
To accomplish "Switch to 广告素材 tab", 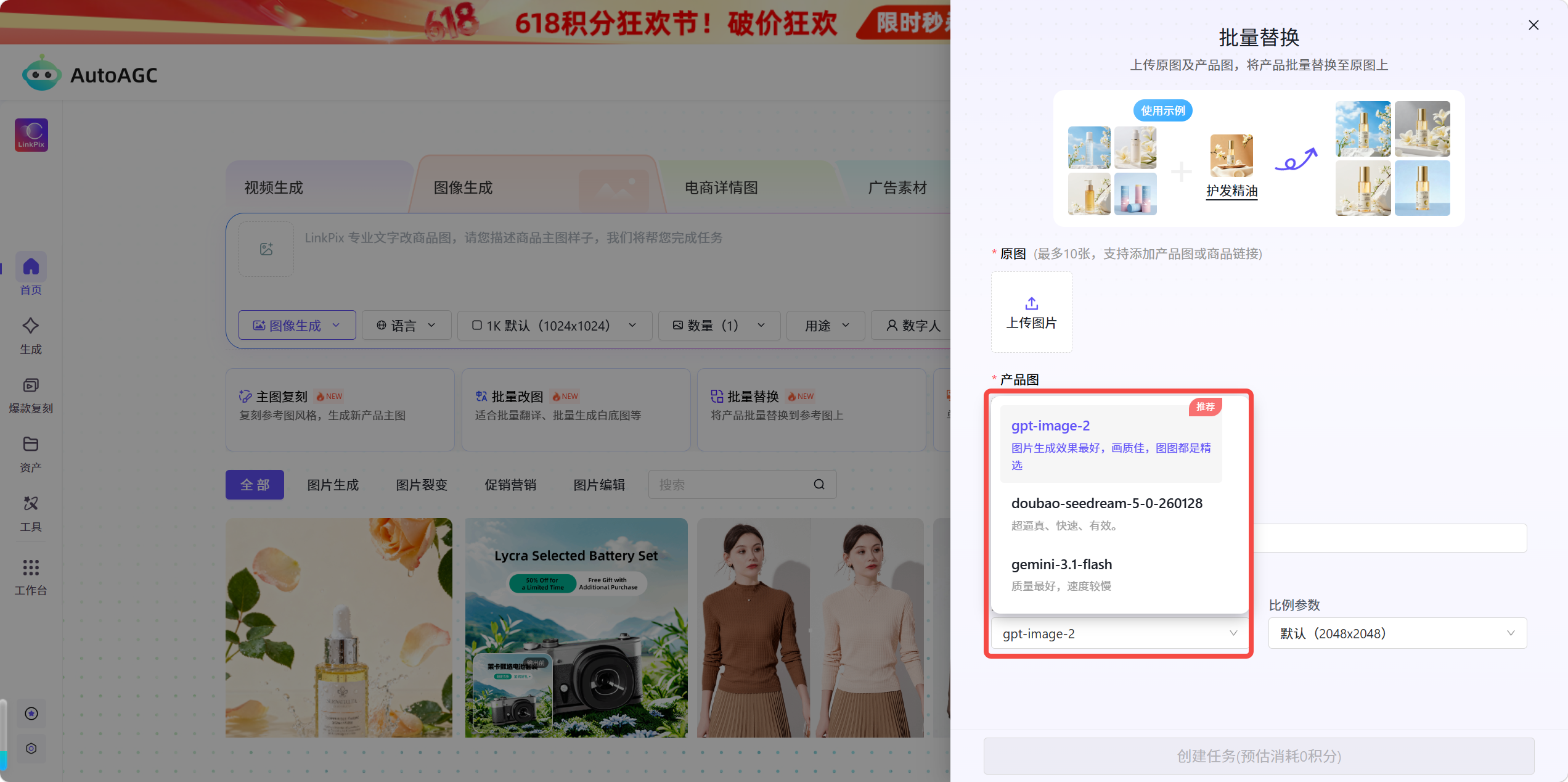I will 897,187.
